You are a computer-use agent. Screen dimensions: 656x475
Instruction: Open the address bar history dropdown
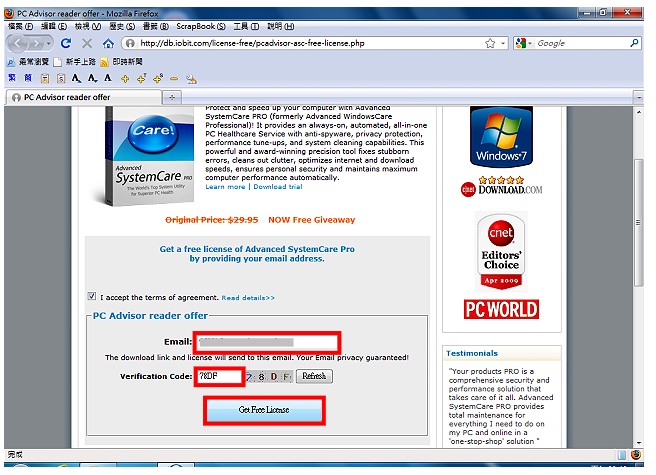pos(503,43)
